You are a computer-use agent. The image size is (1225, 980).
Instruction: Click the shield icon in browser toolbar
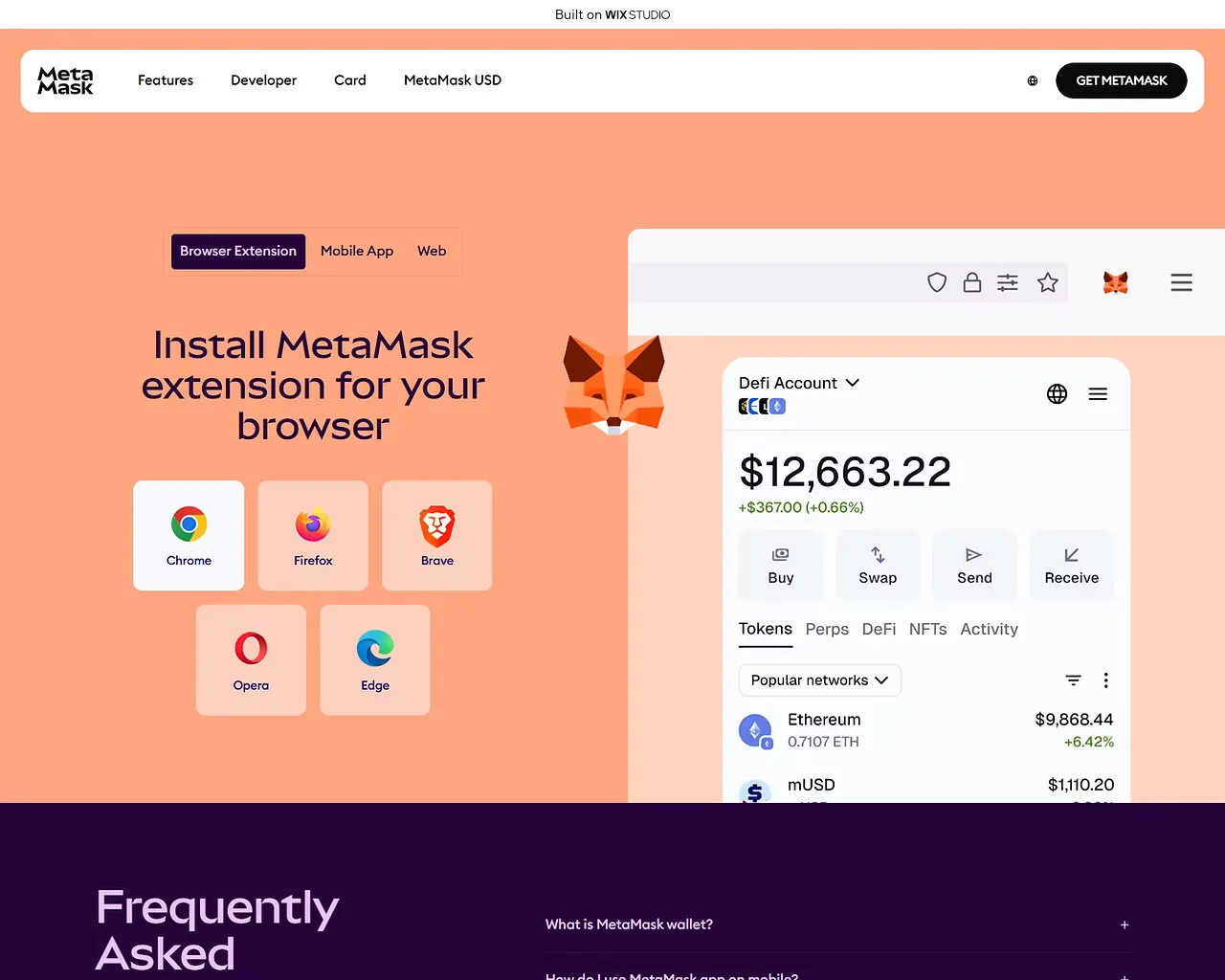(937, 282)
